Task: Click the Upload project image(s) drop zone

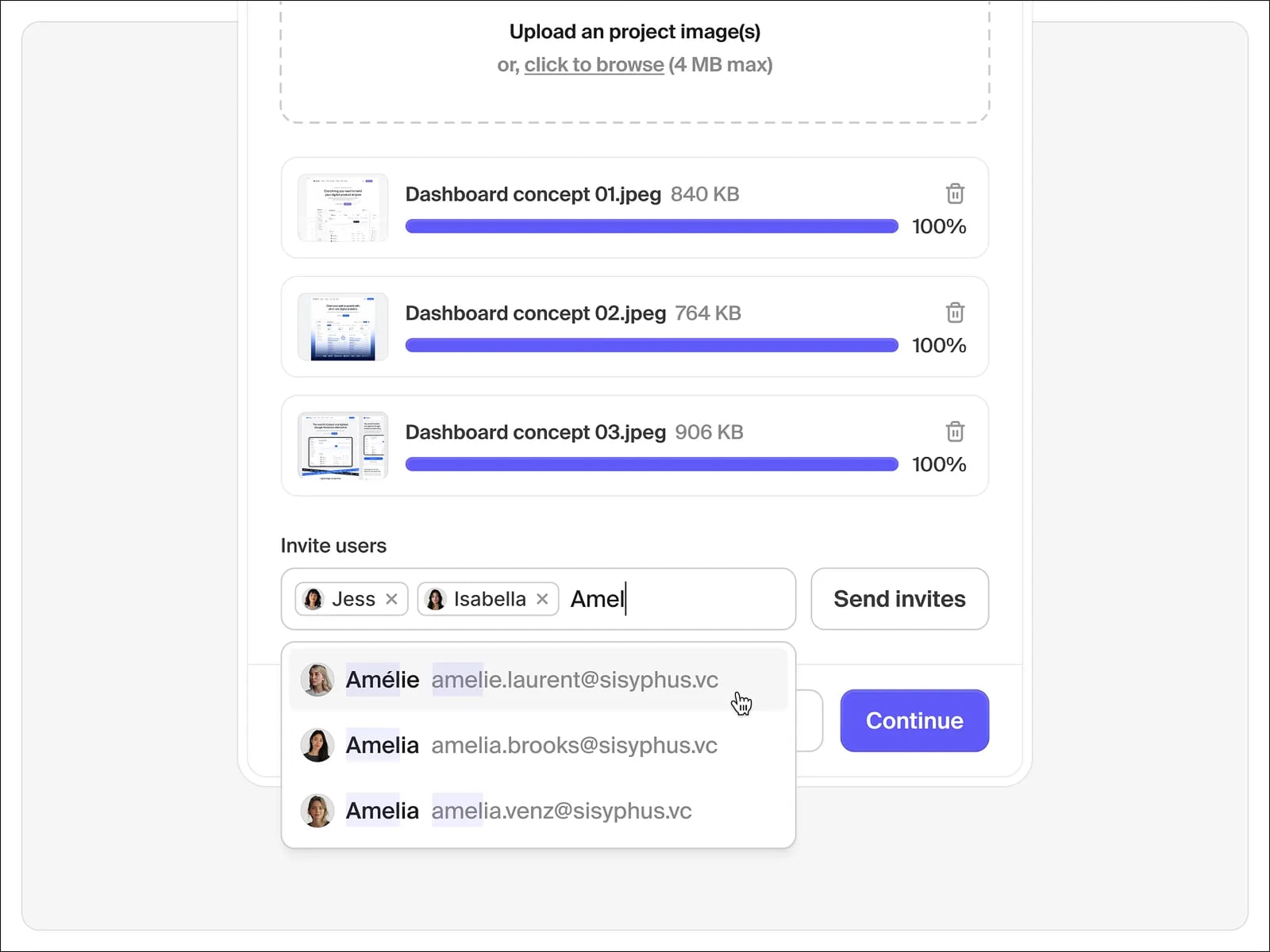Action: pos(635,59)
